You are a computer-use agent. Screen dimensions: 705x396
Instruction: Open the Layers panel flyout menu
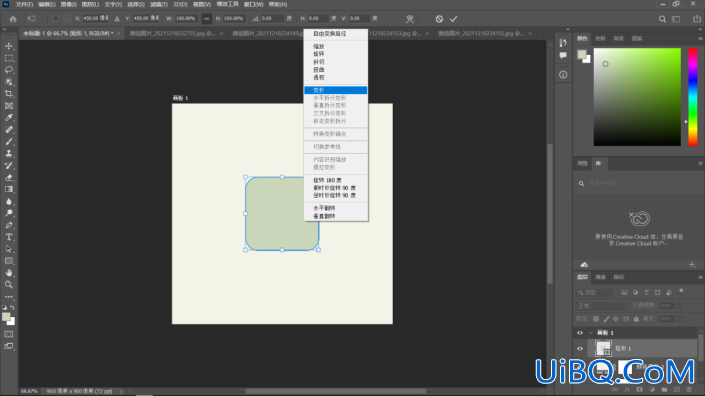click(700, 277)
